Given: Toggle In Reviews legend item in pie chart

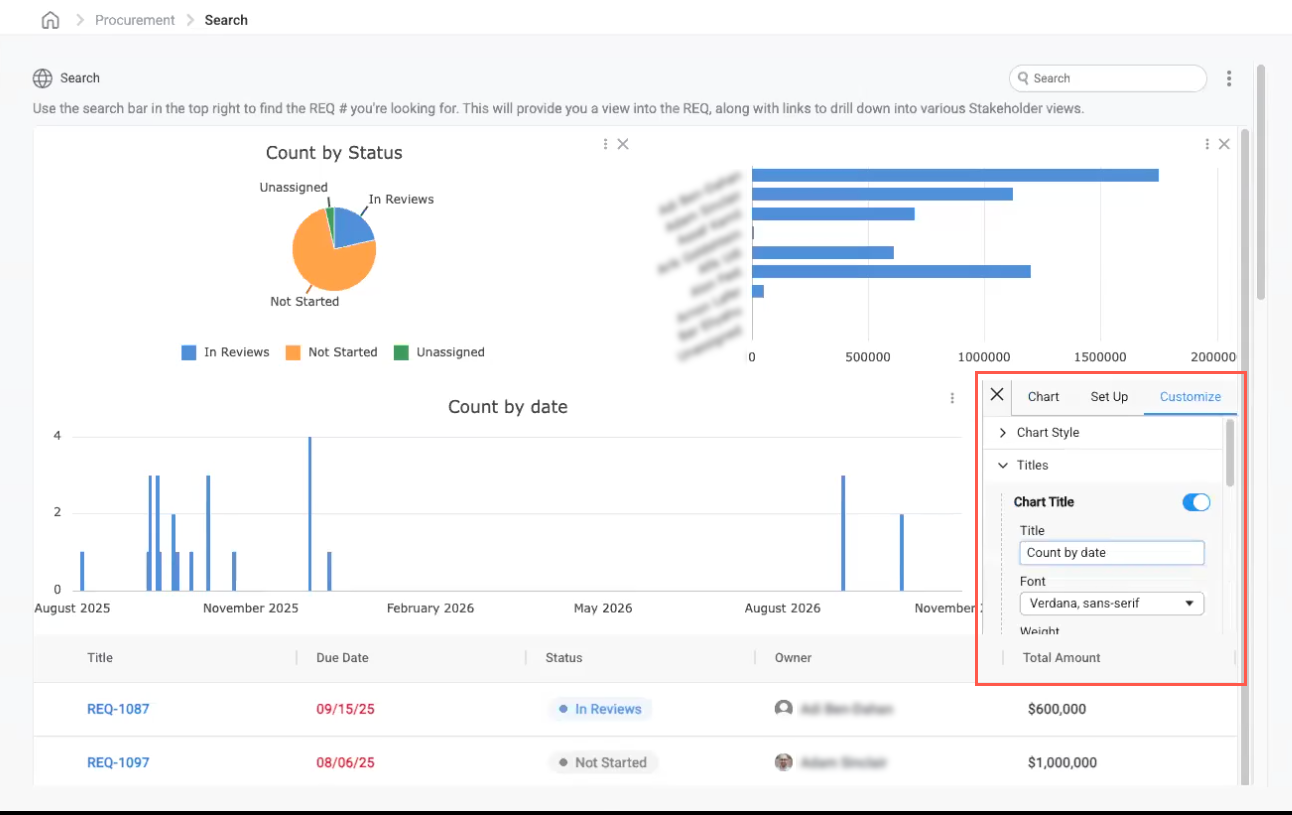Looking at the screenshot, I should click(x=225, y=352).
